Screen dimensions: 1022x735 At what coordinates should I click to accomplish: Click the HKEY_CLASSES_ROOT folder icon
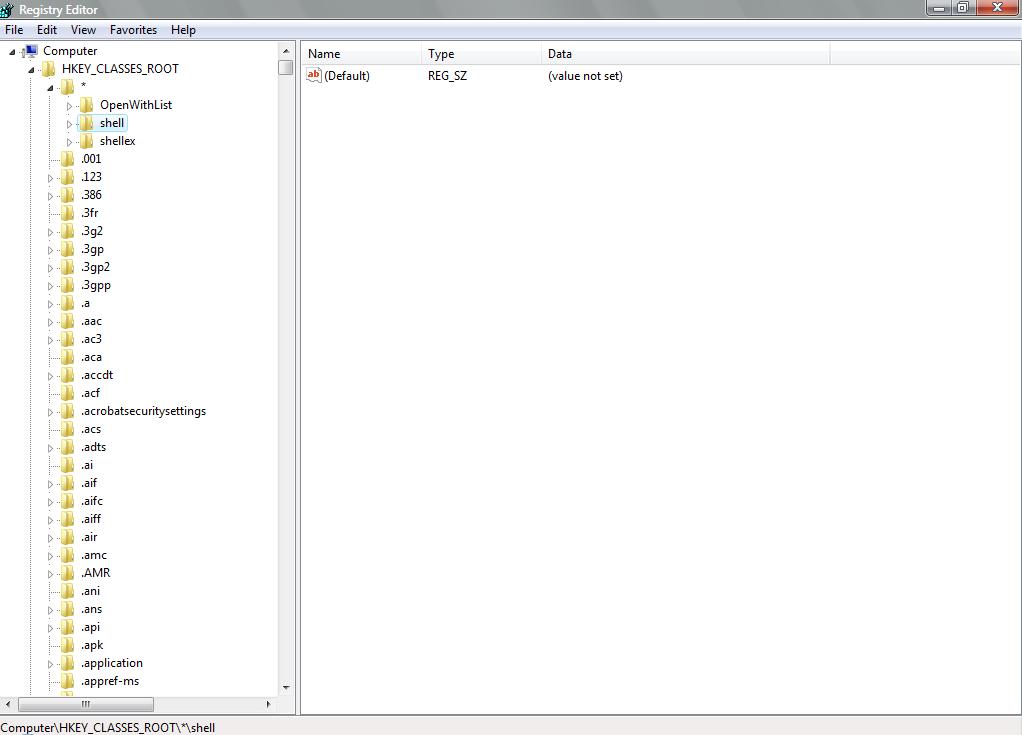[x=49, y=69]
